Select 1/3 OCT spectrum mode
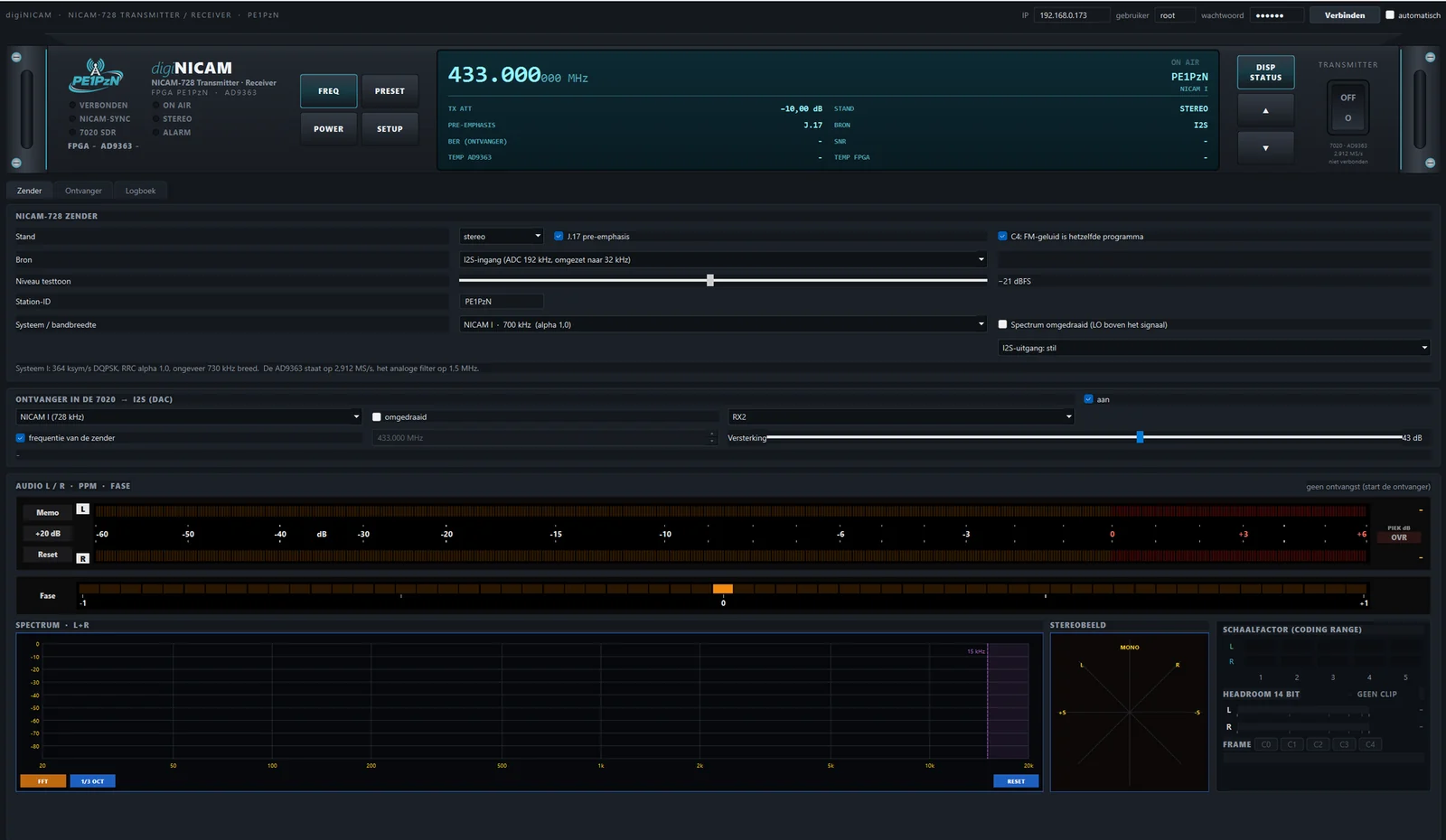1446x840 pixels. click(92, 781)
